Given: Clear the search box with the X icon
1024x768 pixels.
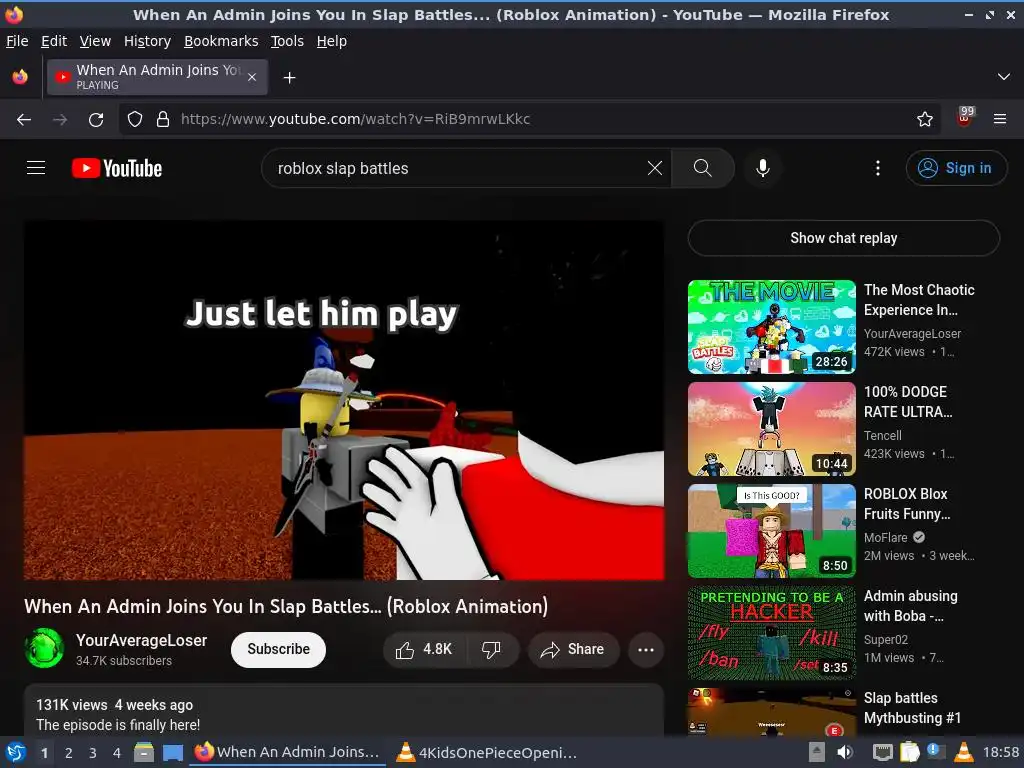Looking at the screenshot, I should (655, 168).
